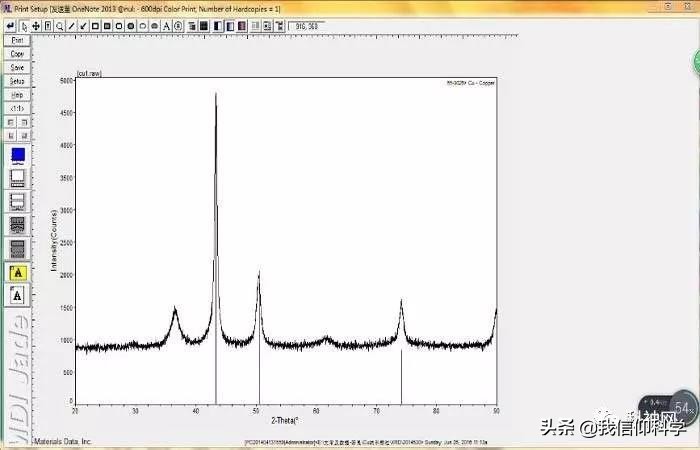This screenshot has height=450, width=700.
Task: Select the hollow rectangle tool
Action: [x=95, y=26]
